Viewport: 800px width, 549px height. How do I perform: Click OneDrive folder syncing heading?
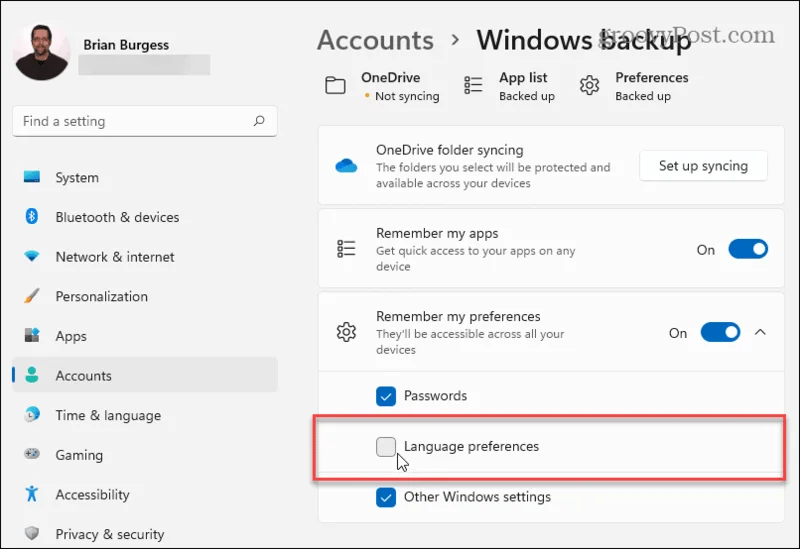(x=449, y=150)
